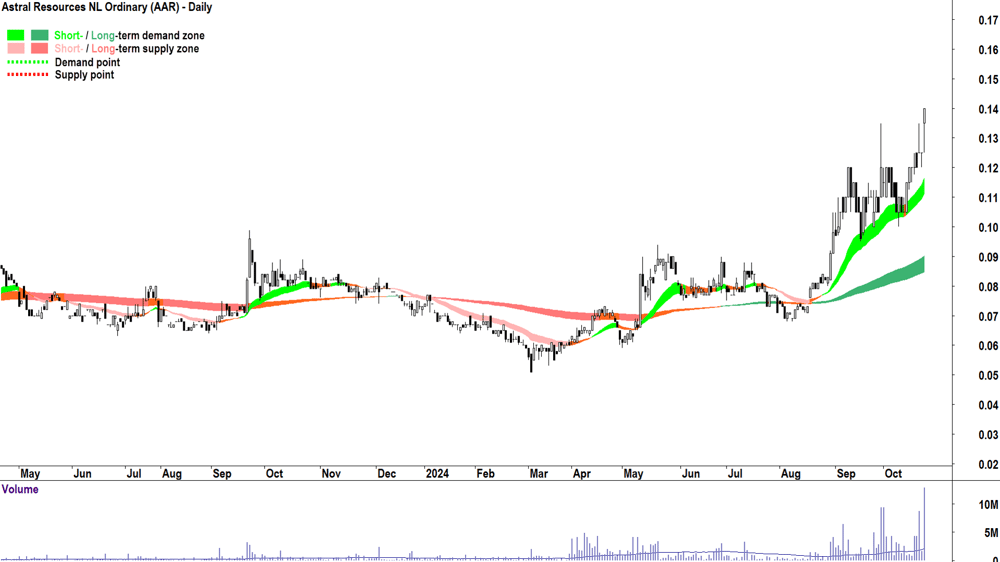Viewport: 1000px width, 562px height.
Task: Click the 0.04 price axis label
Action: click(x=988, y=405)
